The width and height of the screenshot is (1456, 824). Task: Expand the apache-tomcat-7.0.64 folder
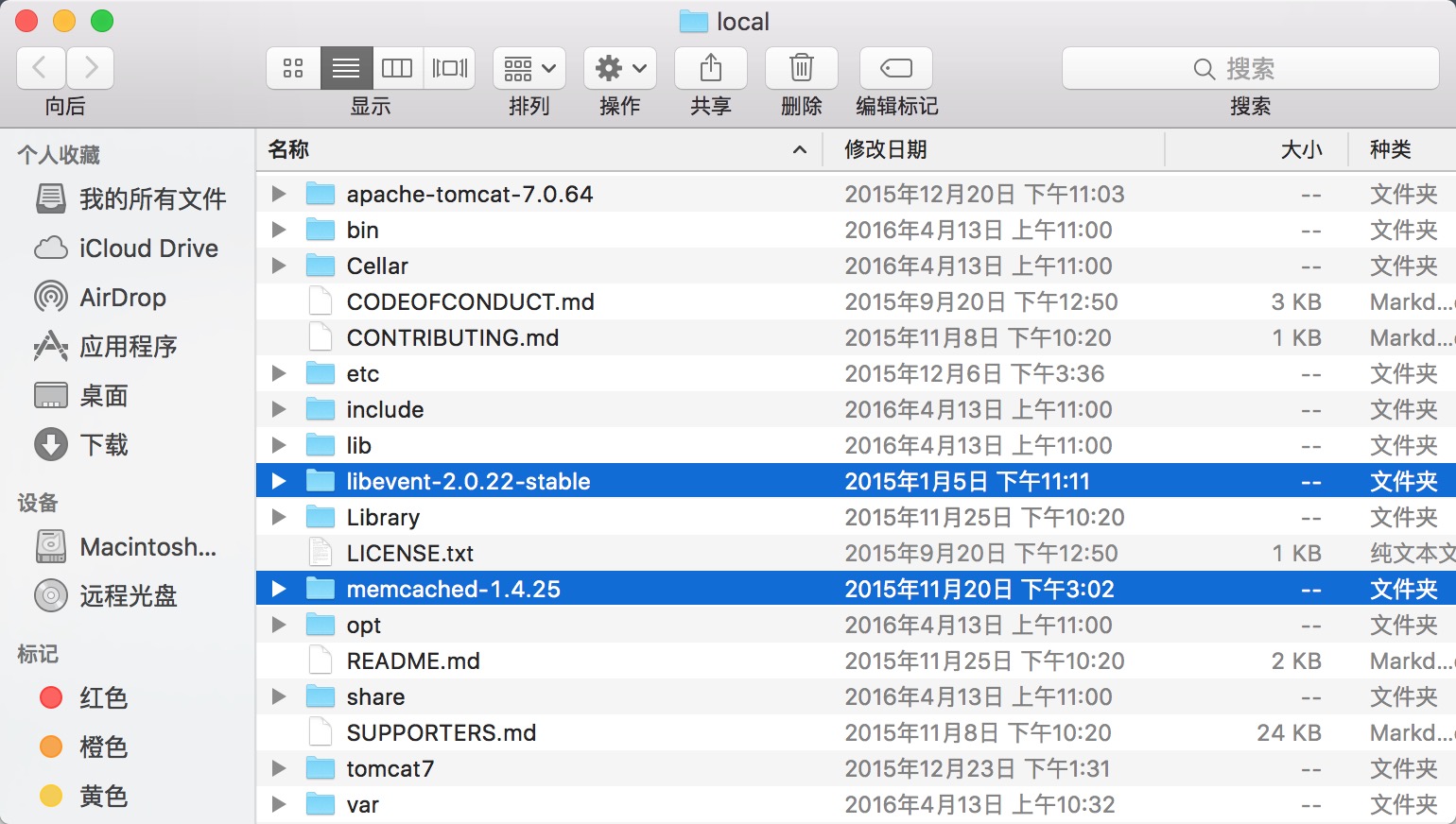point(279,194)
